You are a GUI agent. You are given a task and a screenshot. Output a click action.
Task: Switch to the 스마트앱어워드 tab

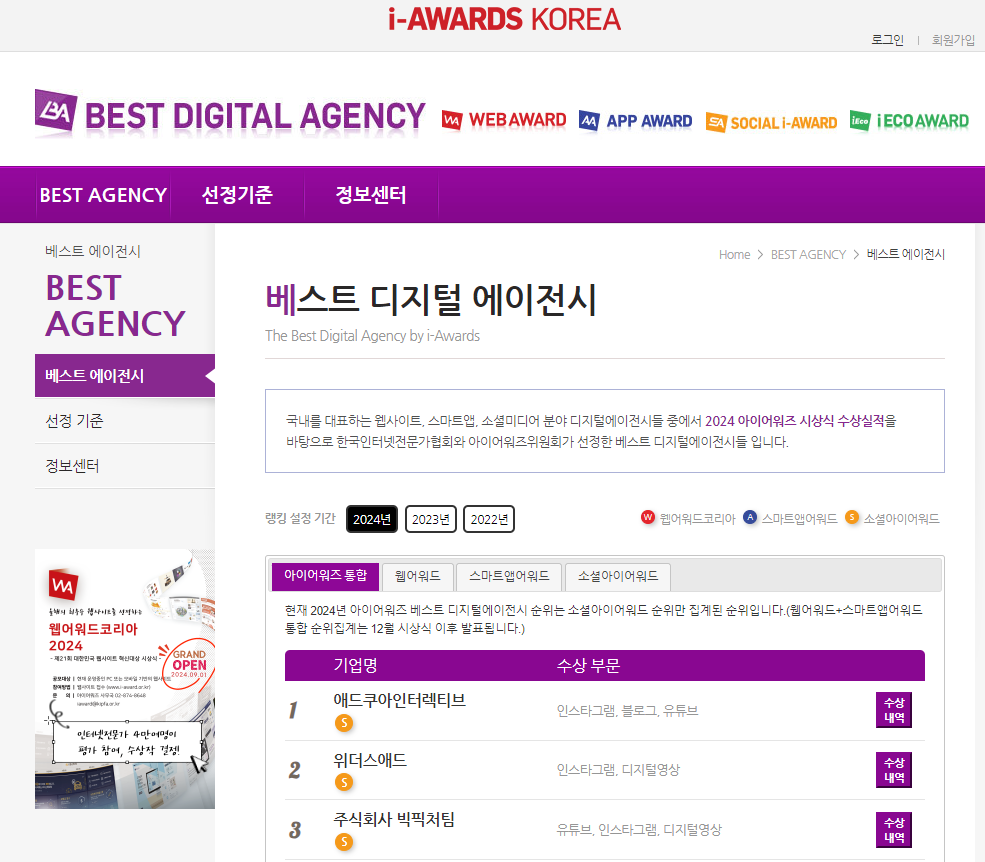[509, 576]
